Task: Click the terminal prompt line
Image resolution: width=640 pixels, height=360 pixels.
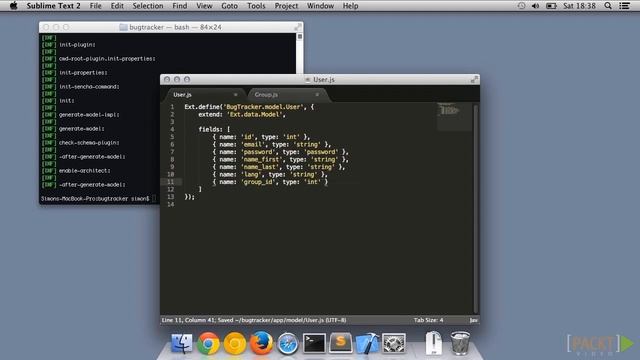Action: point(98,198)
